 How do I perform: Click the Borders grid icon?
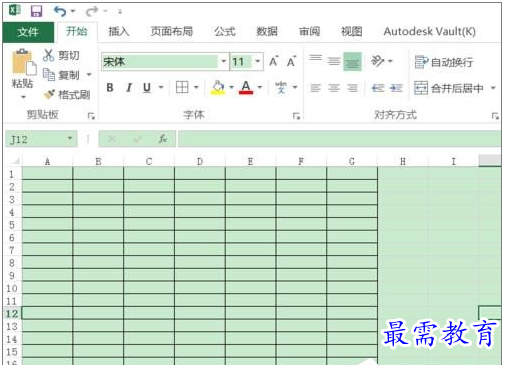pos(182,87)
